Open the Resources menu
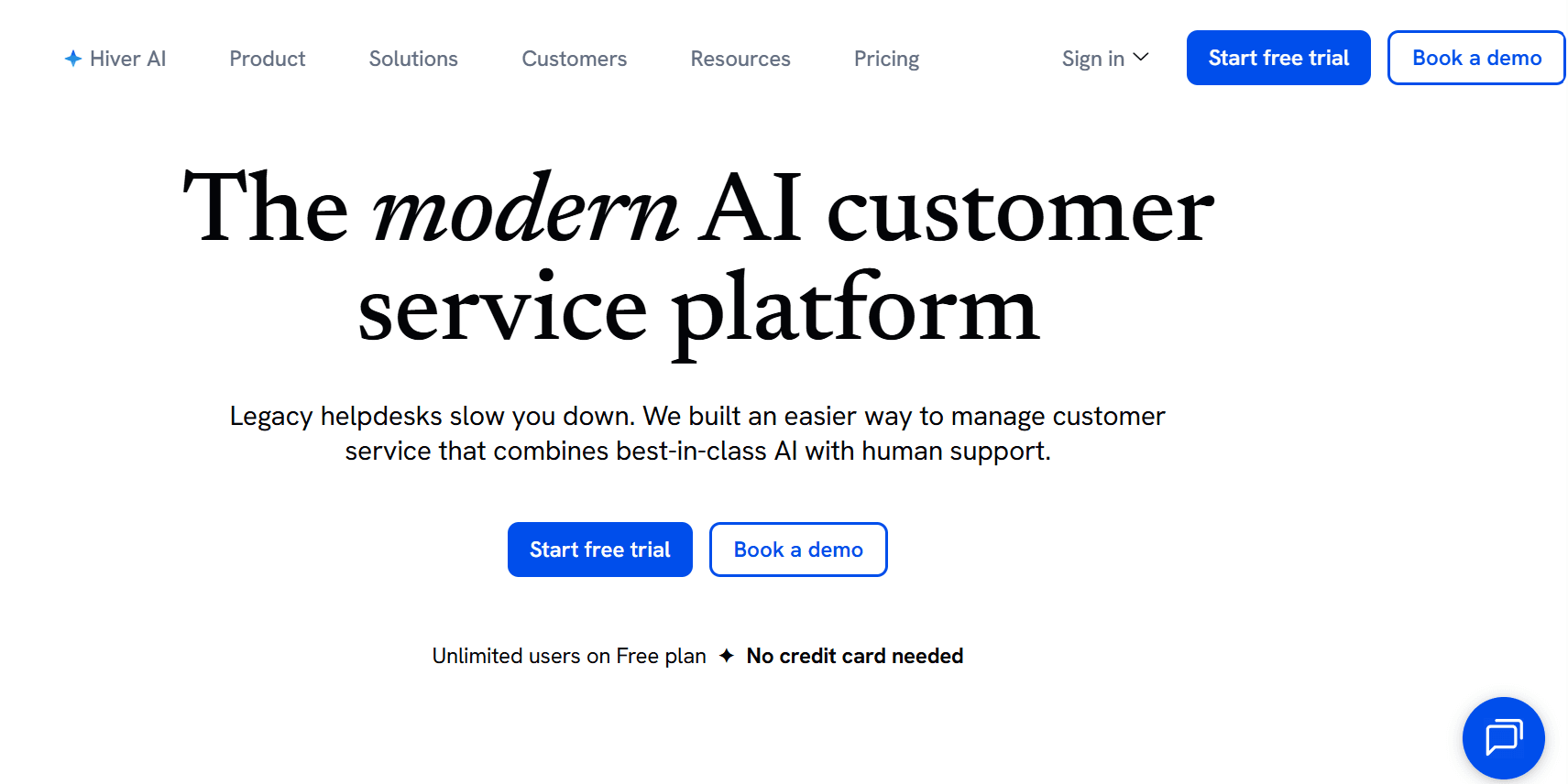Image resolution: width=1568 pixels, height=784 pixels. point(740,58)
